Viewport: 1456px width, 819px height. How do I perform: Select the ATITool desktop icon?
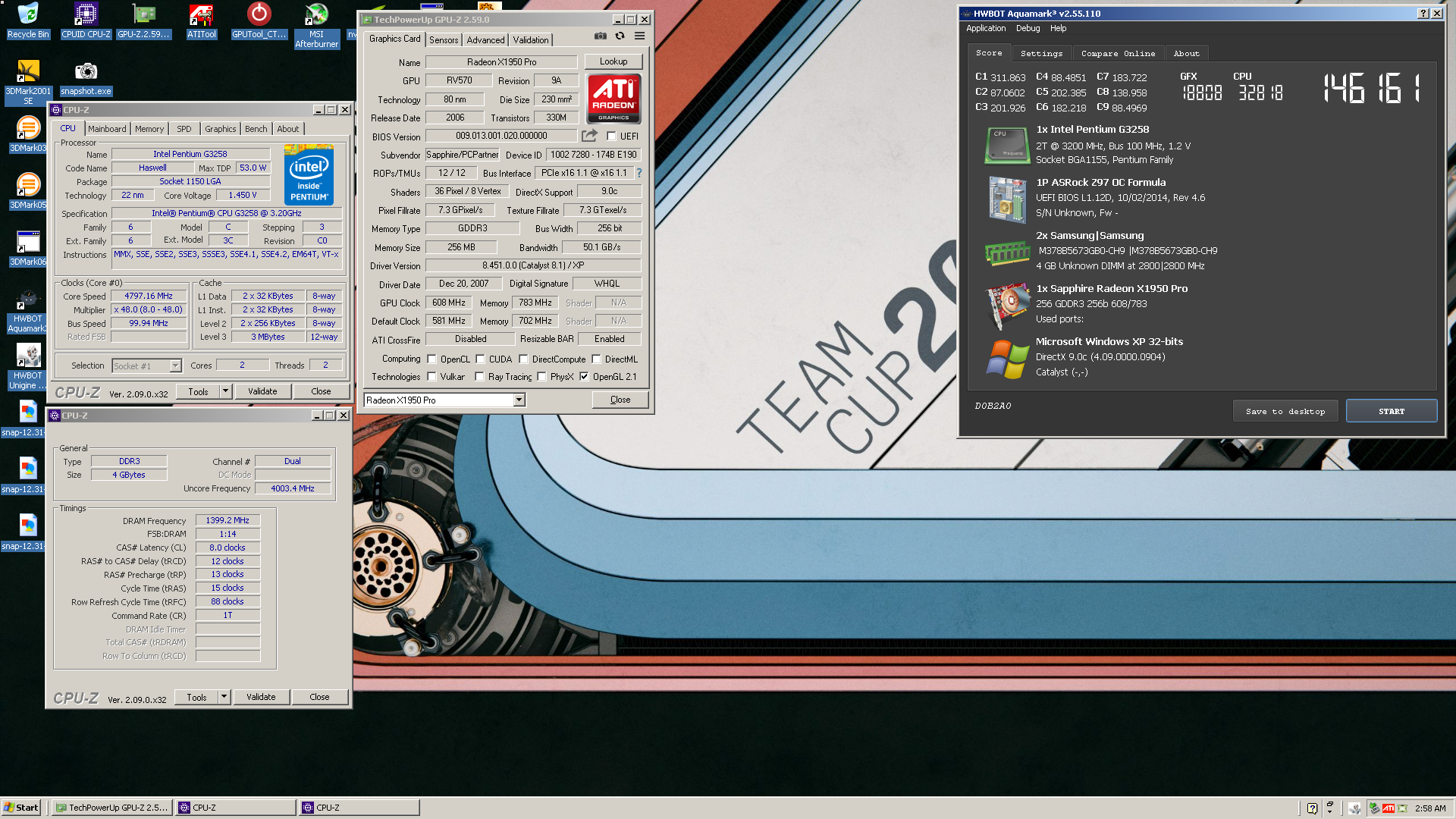point(201,20)
